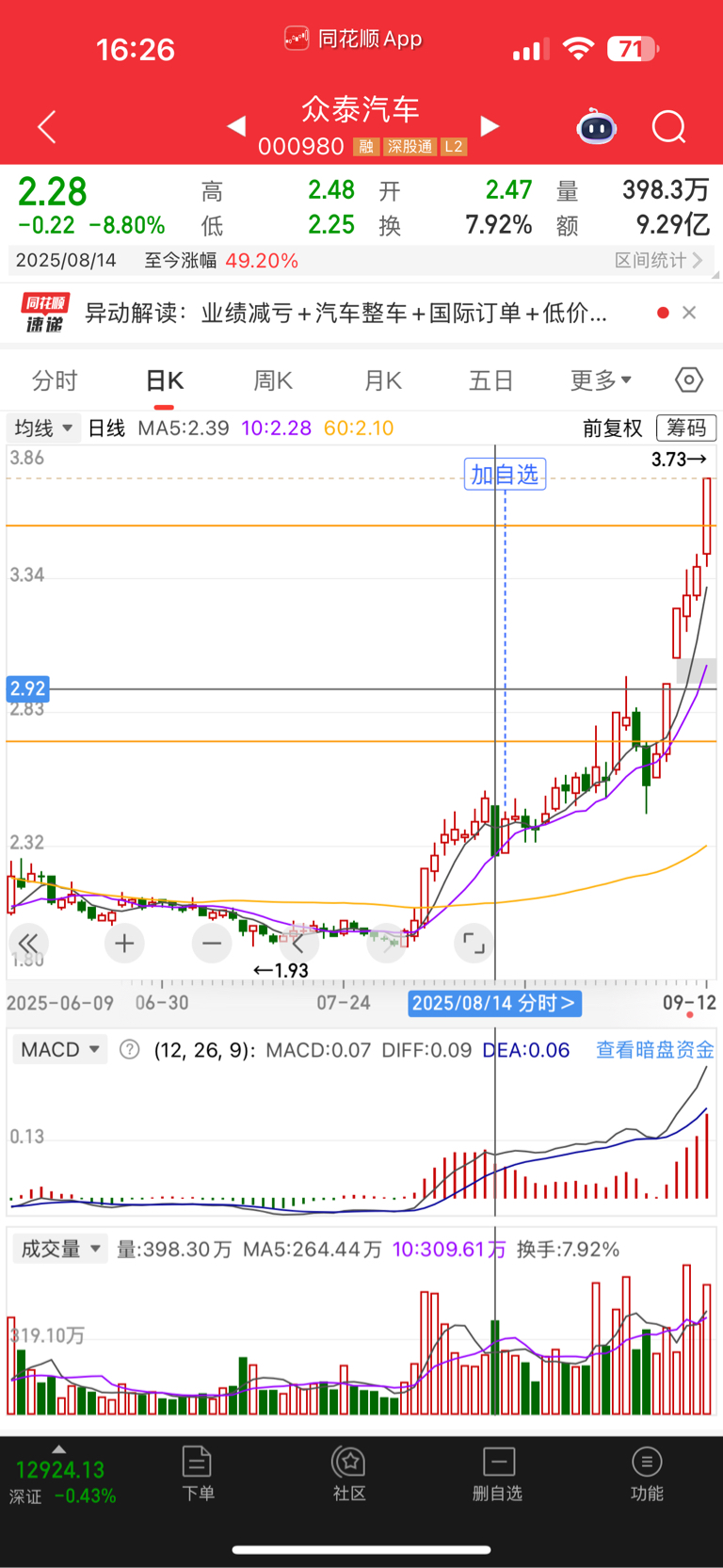Select the 月K tab
This screenshot has width=723, height=1568.
382,380
